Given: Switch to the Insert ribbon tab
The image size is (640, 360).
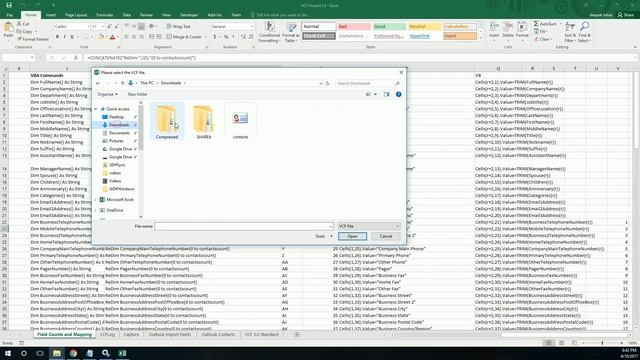Looking at the screenshot, I should coord(51,15).
